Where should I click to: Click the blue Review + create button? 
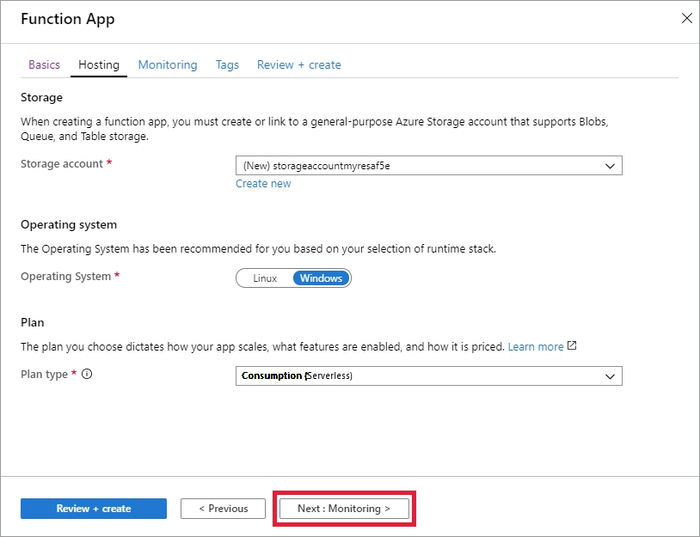click(94, 508)
